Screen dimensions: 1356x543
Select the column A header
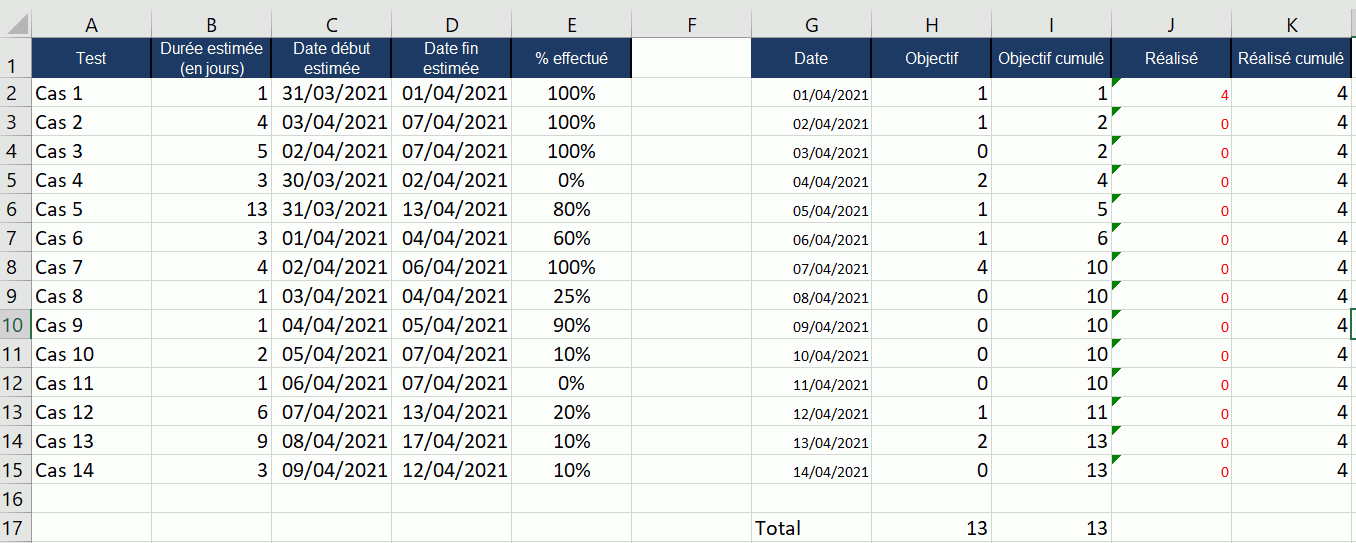point(91,25)
